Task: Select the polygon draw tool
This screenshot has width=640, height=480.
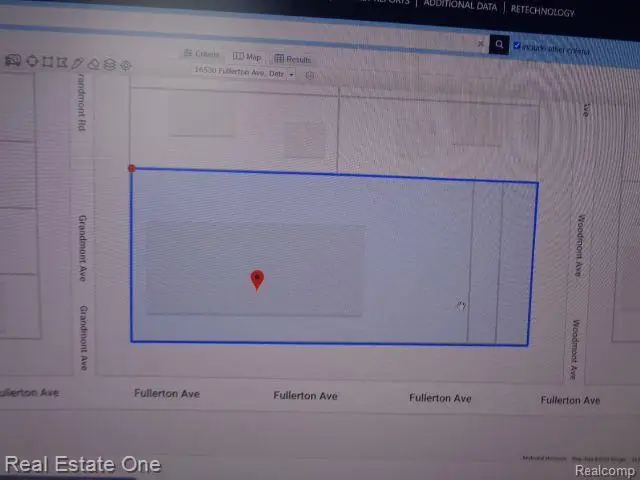Action: [x=63, y=62]
